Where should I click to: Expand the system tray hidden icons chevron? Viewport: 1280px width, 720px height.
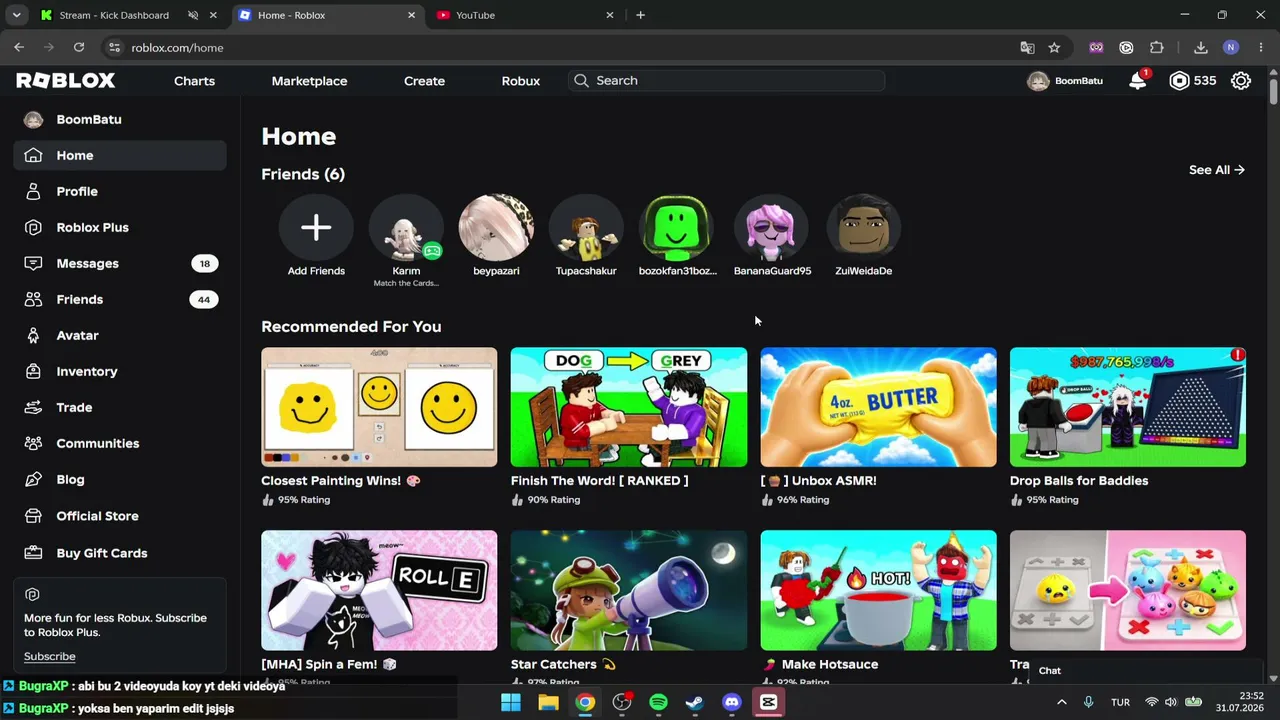(1062, 702)
